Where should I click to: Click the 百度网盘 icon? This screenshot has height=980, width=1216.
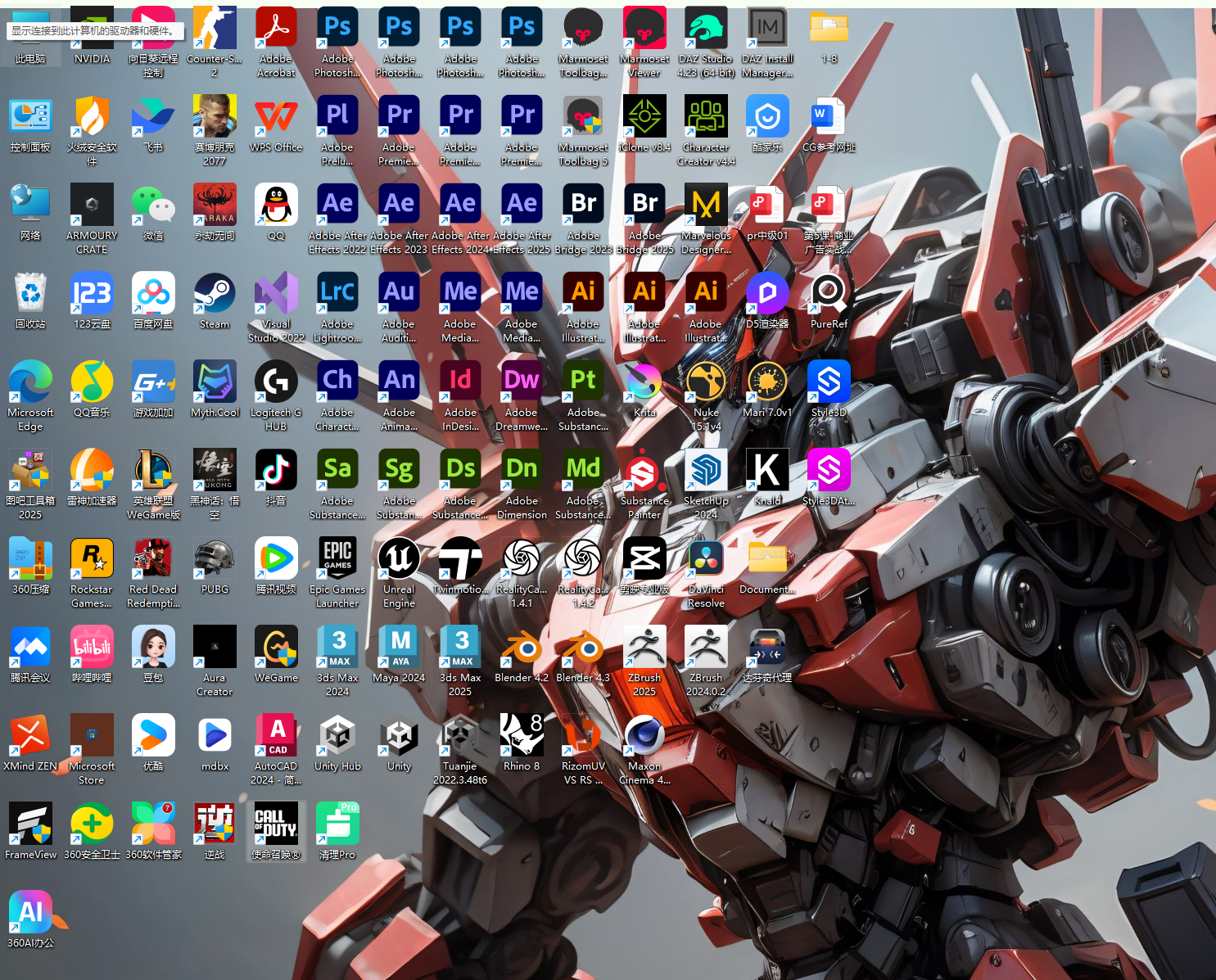153,301
